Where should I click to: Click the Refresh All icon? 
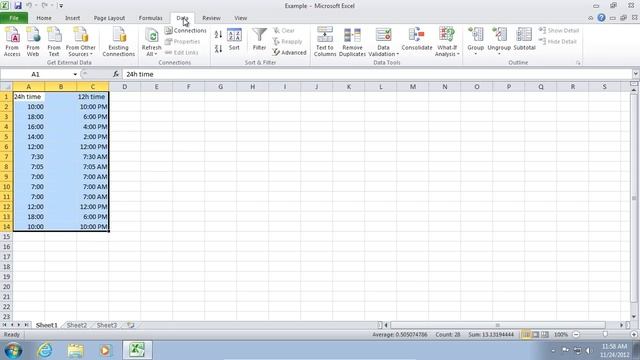[151, 41]
